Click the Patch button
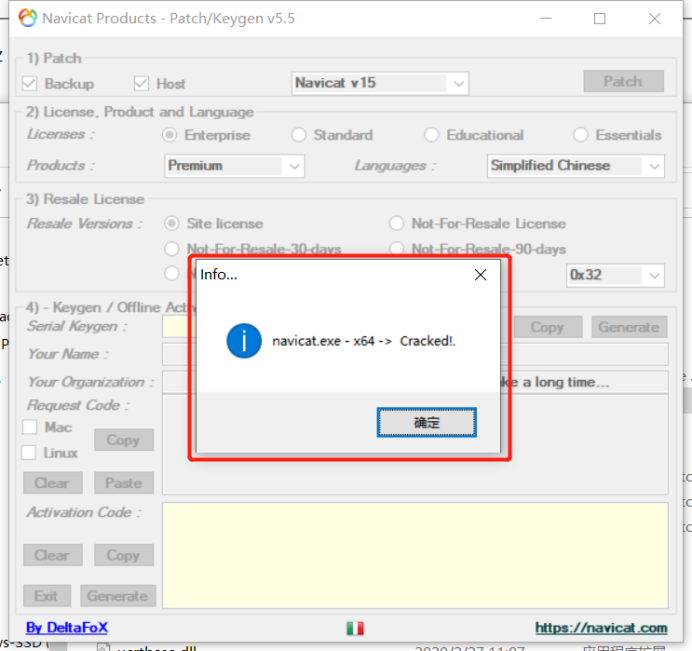 [623, 82]
